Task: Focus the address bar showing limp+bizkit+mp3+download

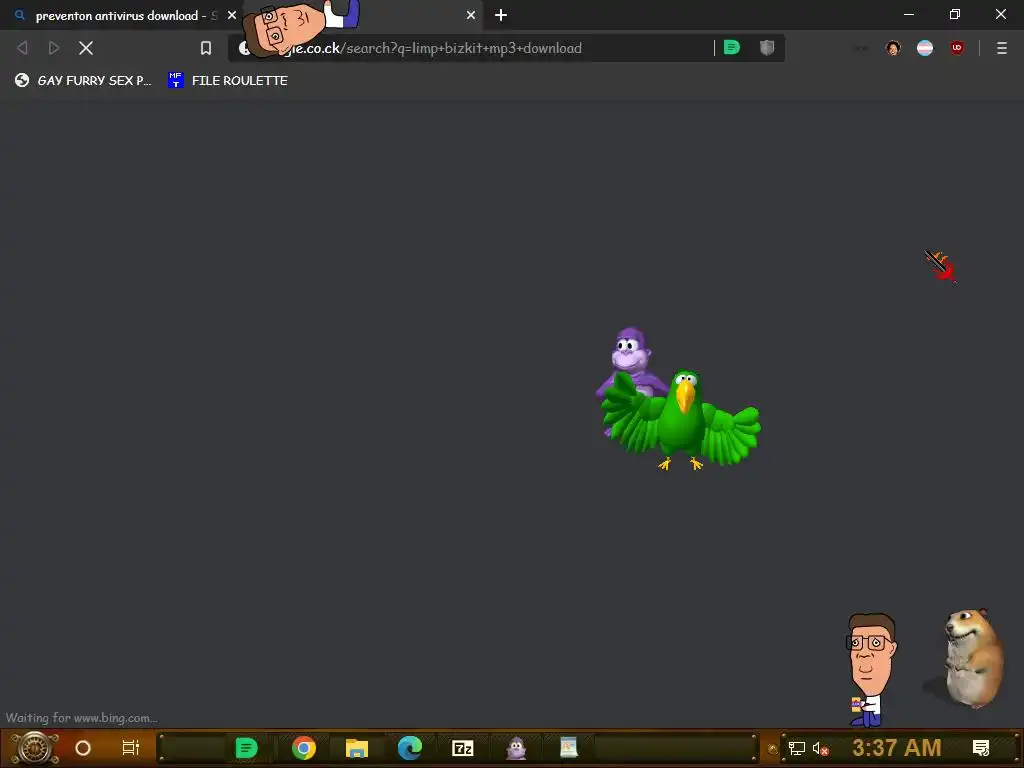Action: (470, 48)
